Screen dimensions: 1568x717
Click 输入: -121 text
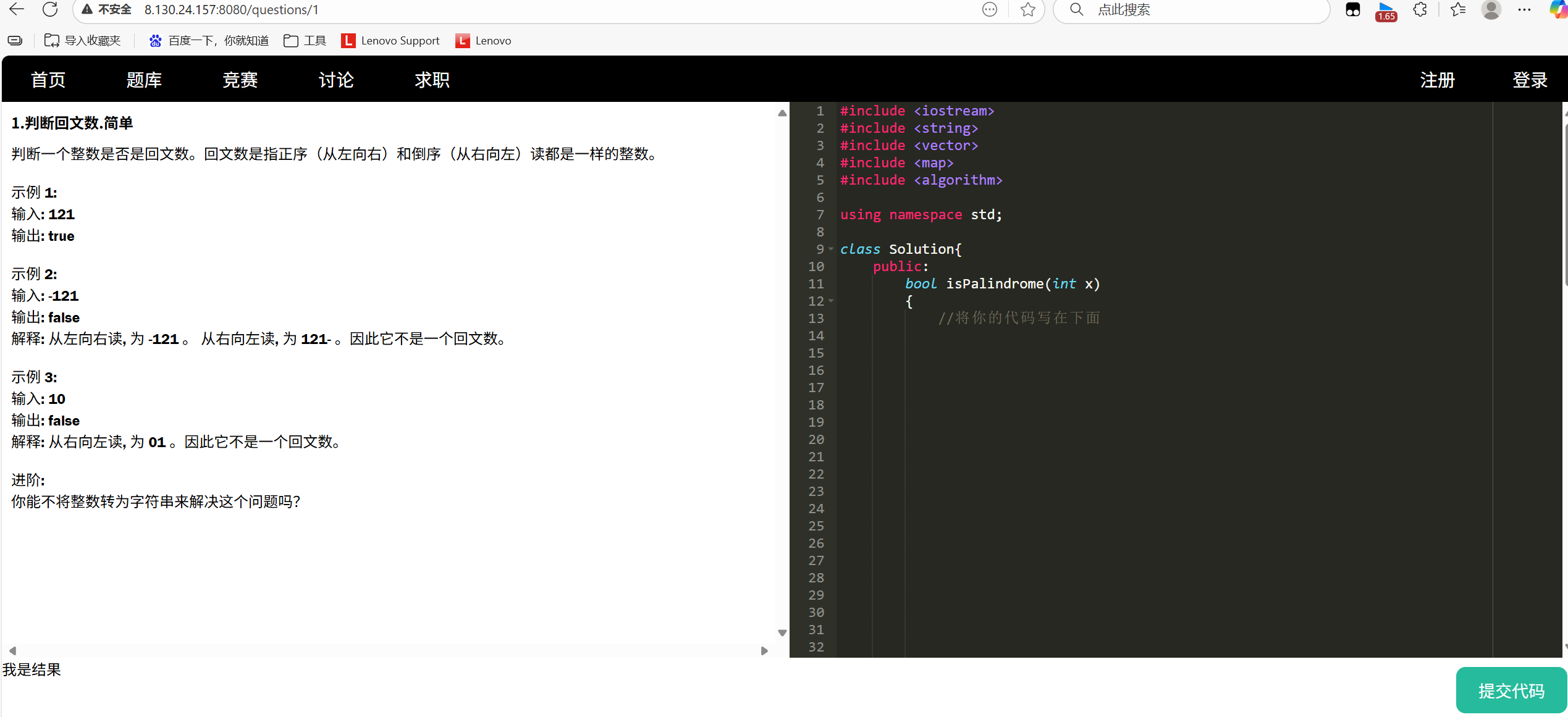click(45, 296)
